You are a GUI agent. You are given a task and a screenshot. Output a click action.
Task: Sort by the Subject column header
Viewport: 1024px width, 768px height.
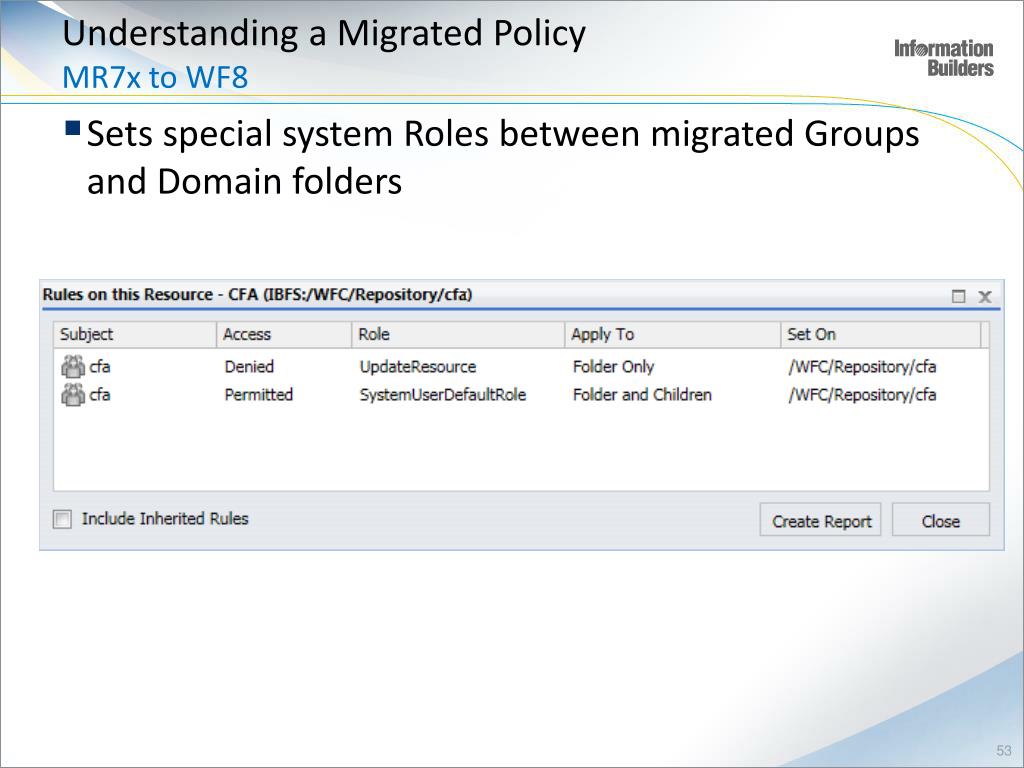point(135,334)
